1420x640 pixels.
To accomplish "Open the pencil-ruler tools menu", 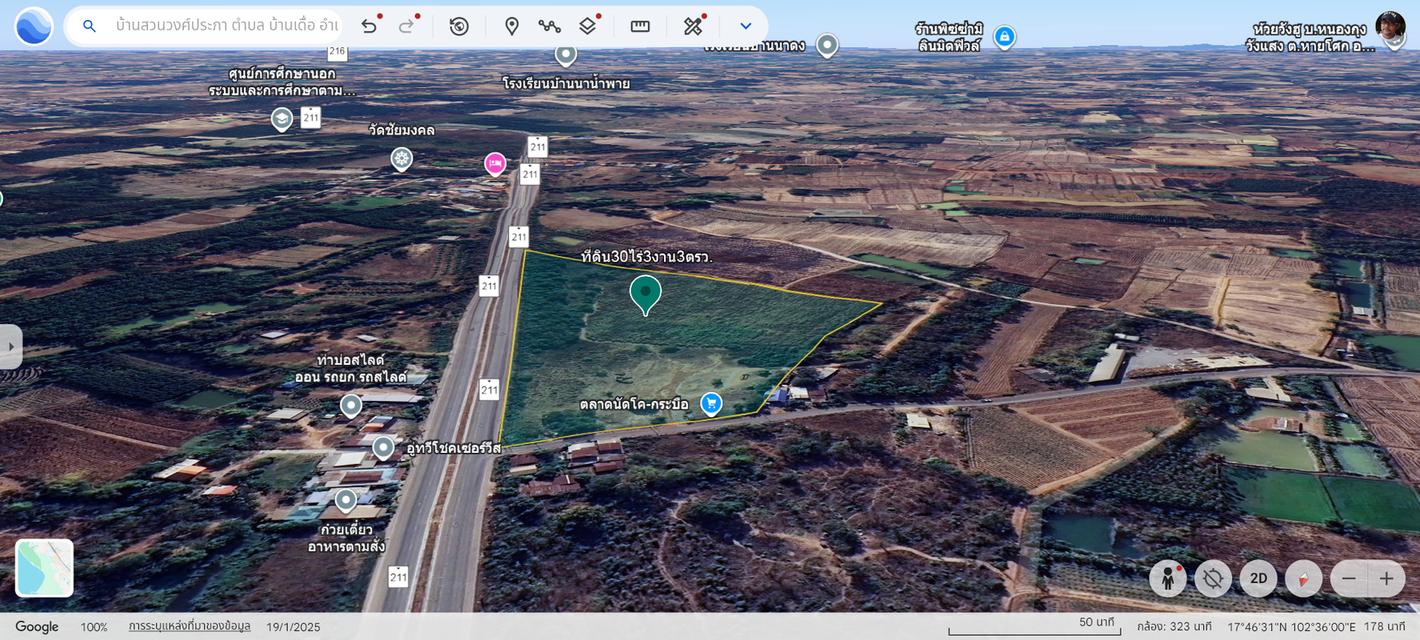I will click(x=693, y=26).
